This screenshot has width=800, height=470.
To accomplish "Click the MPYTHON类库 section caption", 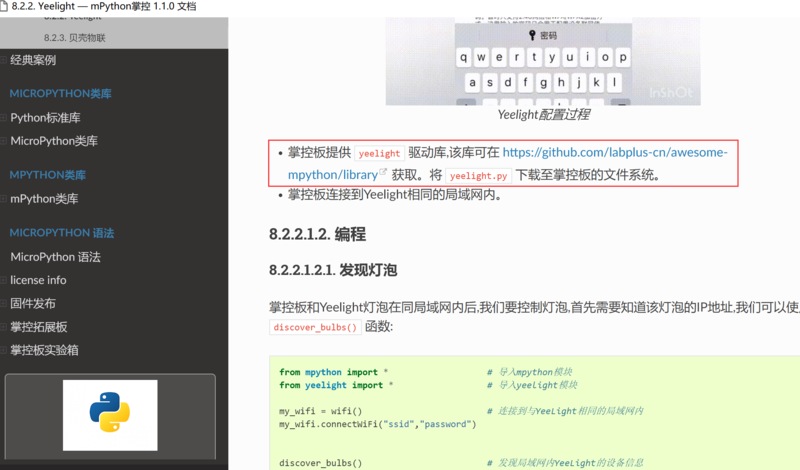I will click(x=47, y=175).
